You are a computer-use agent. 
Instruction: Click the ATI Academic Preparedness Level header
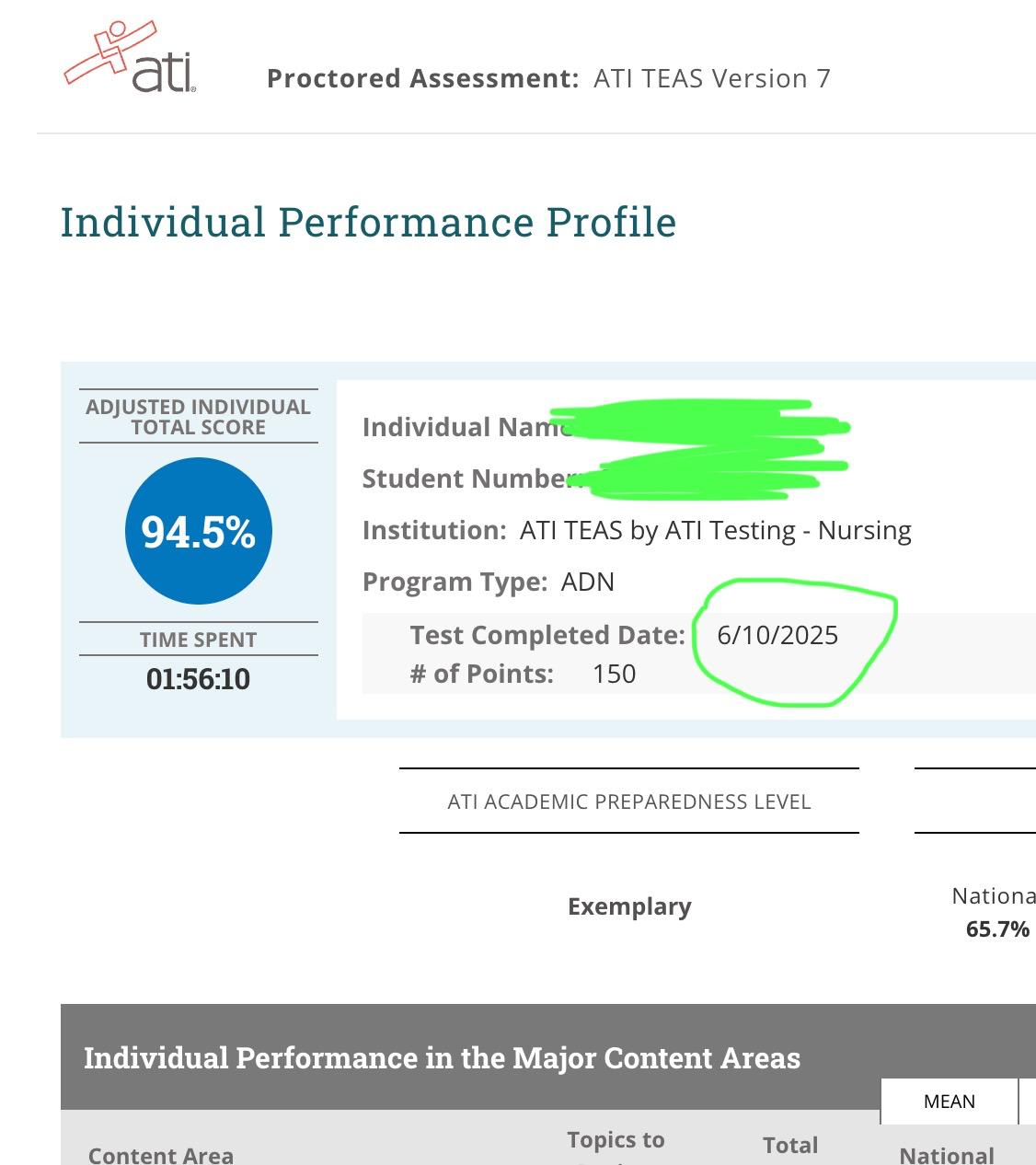(629, 802)
